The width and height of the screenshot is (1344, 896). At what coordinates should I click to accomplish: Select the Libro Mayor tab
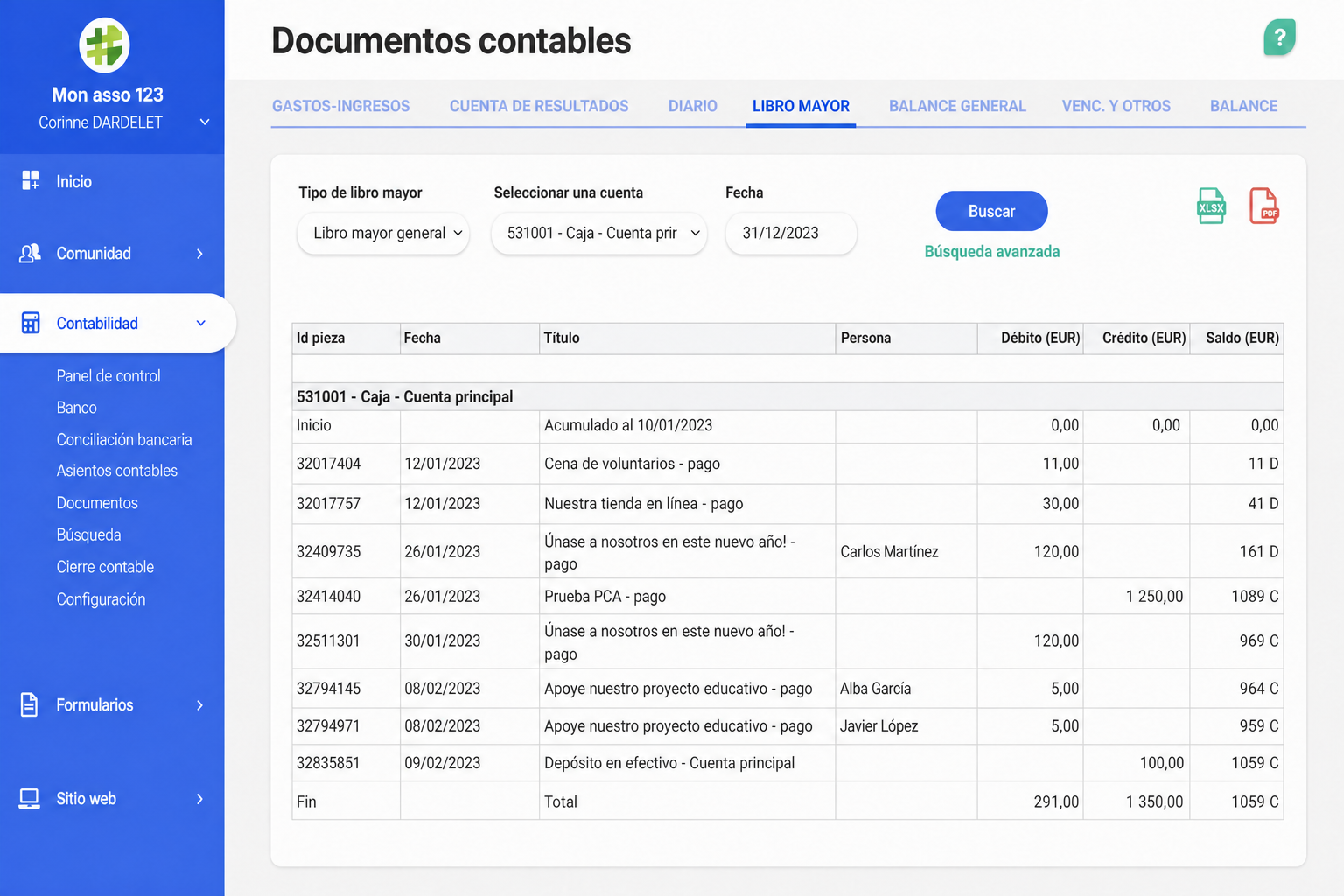801,106
